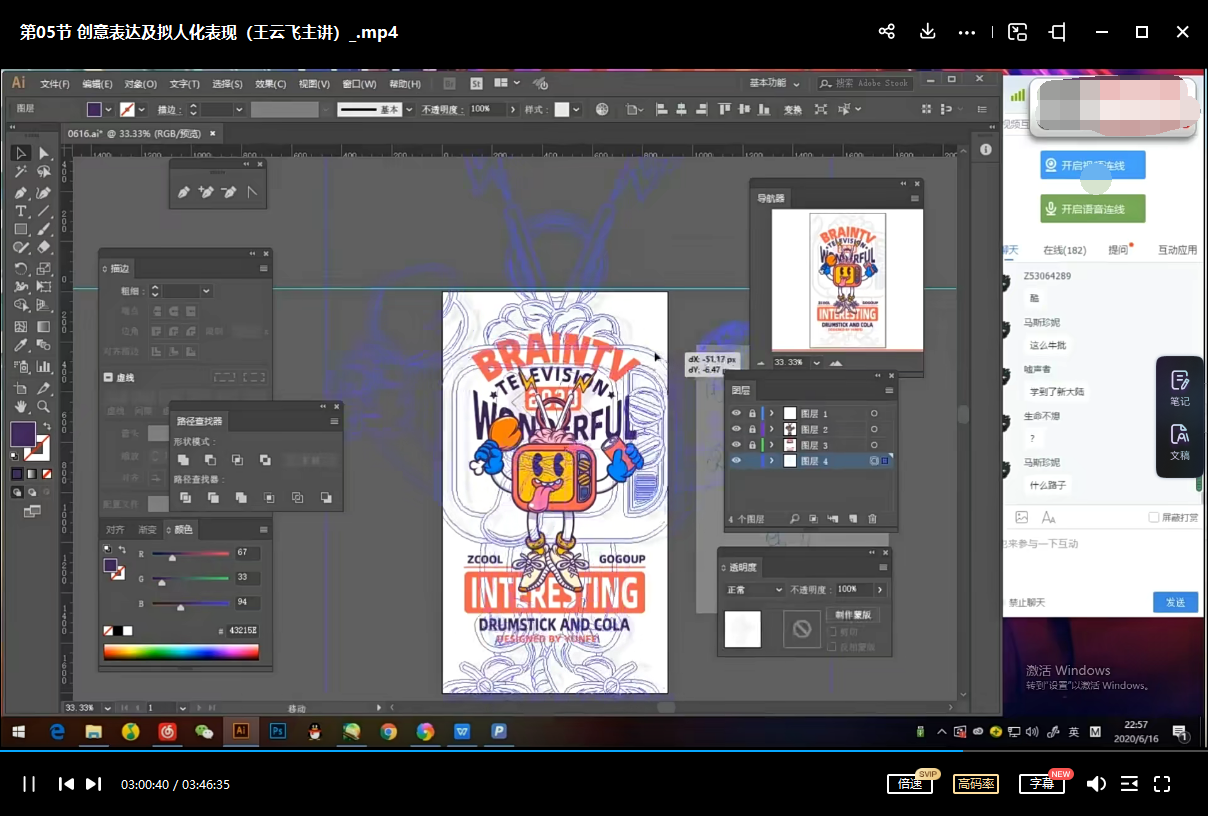Viewport: 1208px width, 816px height.
Task: Click Add Anchor Point tool in floating panel
Action: 206,191
